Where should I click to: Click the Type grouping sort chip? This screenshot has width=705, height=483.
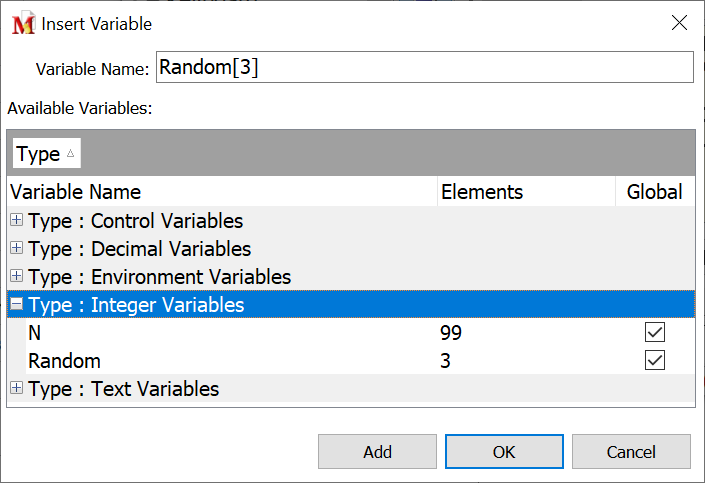[x=46, y=154]
